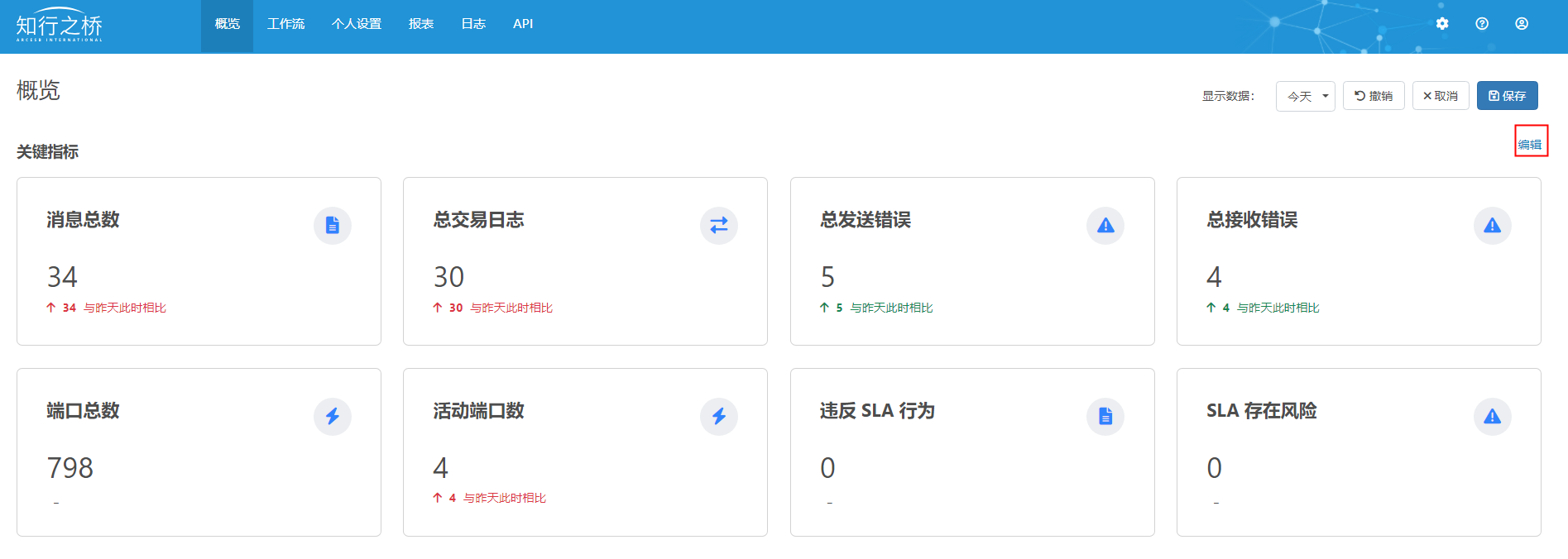Click the 显示数据 label

1229,96
